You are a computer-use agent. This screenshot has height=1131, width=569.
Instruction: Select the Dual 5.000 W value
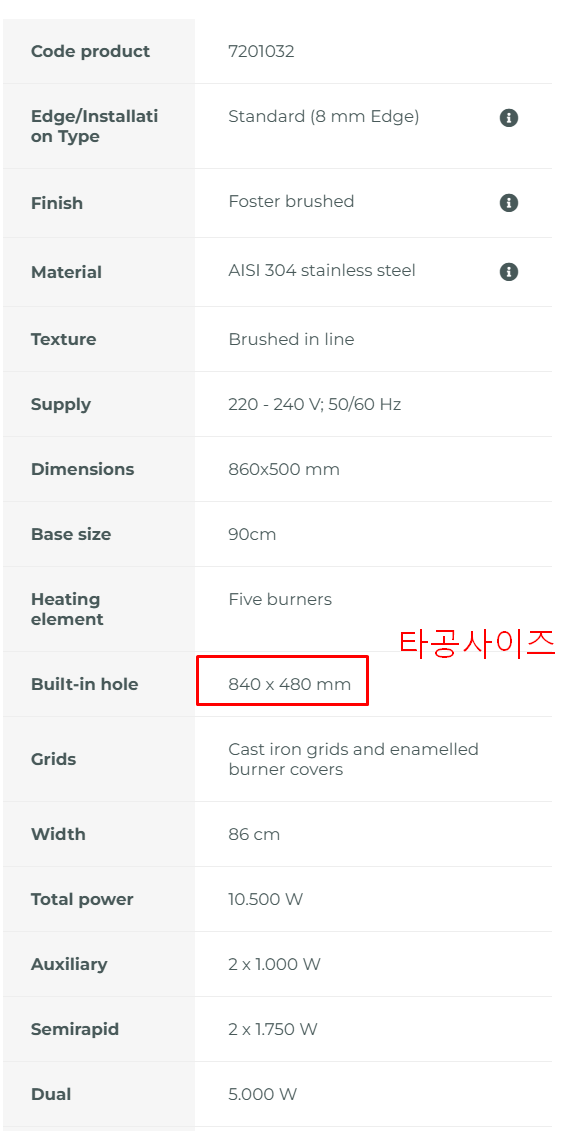[263, 1094]
